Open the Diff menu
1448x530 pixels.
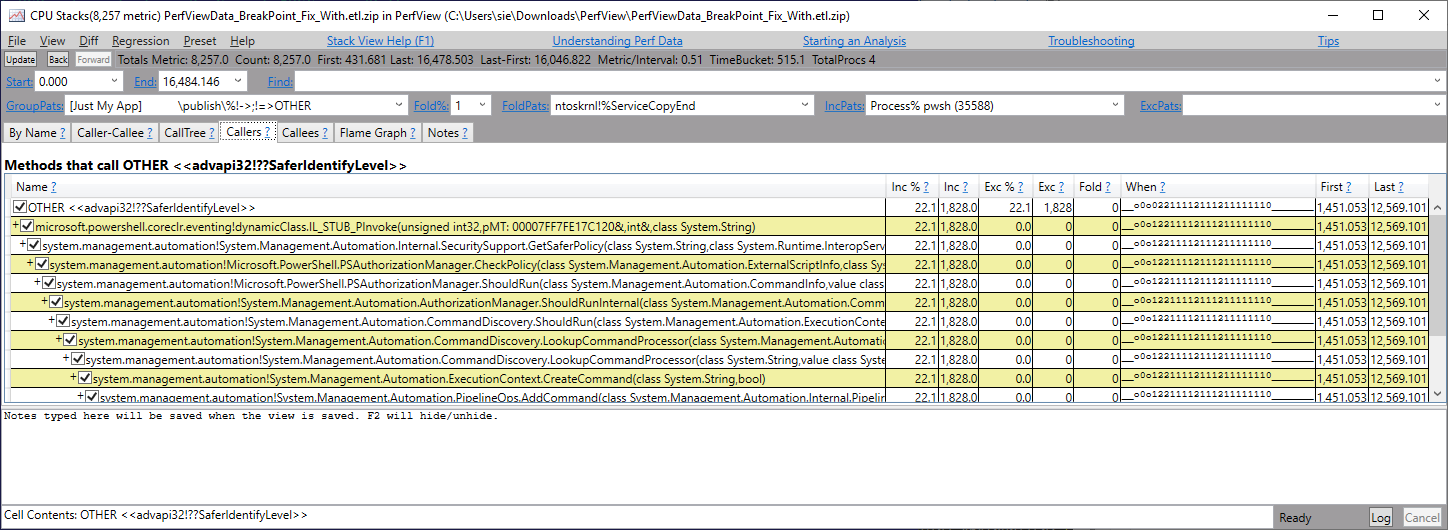[x=88, y=41]
